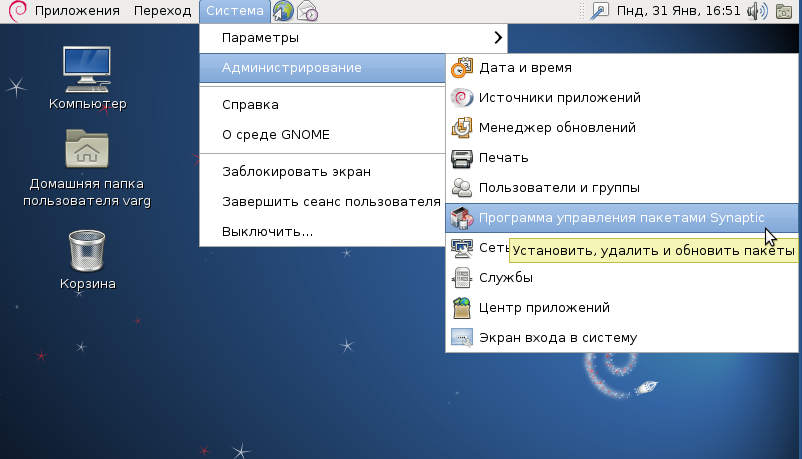Viewport: 802px width, 459px height.
Task: Click the Пользователи и группы users icon
Action: (462, 187)
